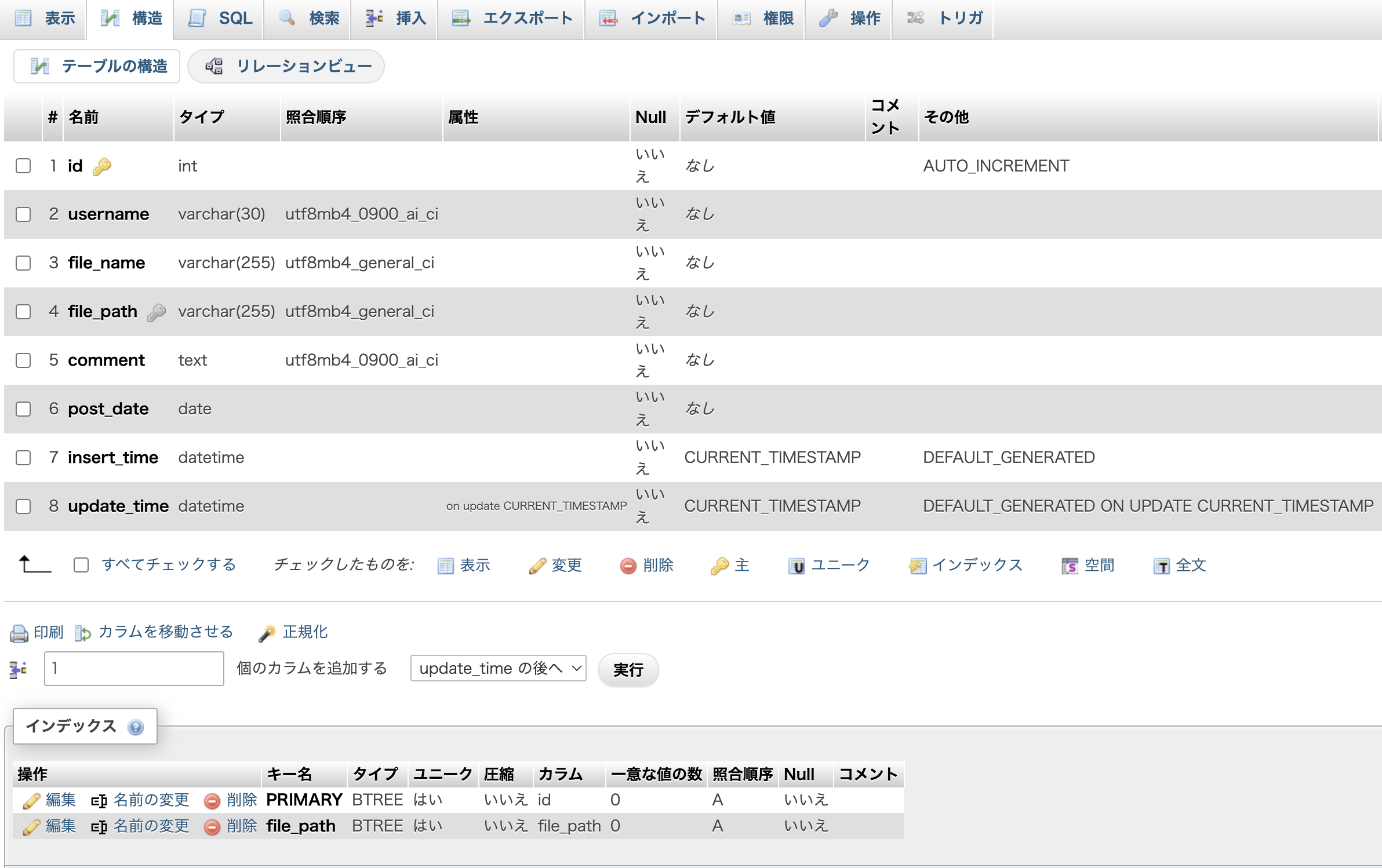Viewport: 1382px width, 868px height.
Task: Open リレーションビュー
Action: (285, 66)
